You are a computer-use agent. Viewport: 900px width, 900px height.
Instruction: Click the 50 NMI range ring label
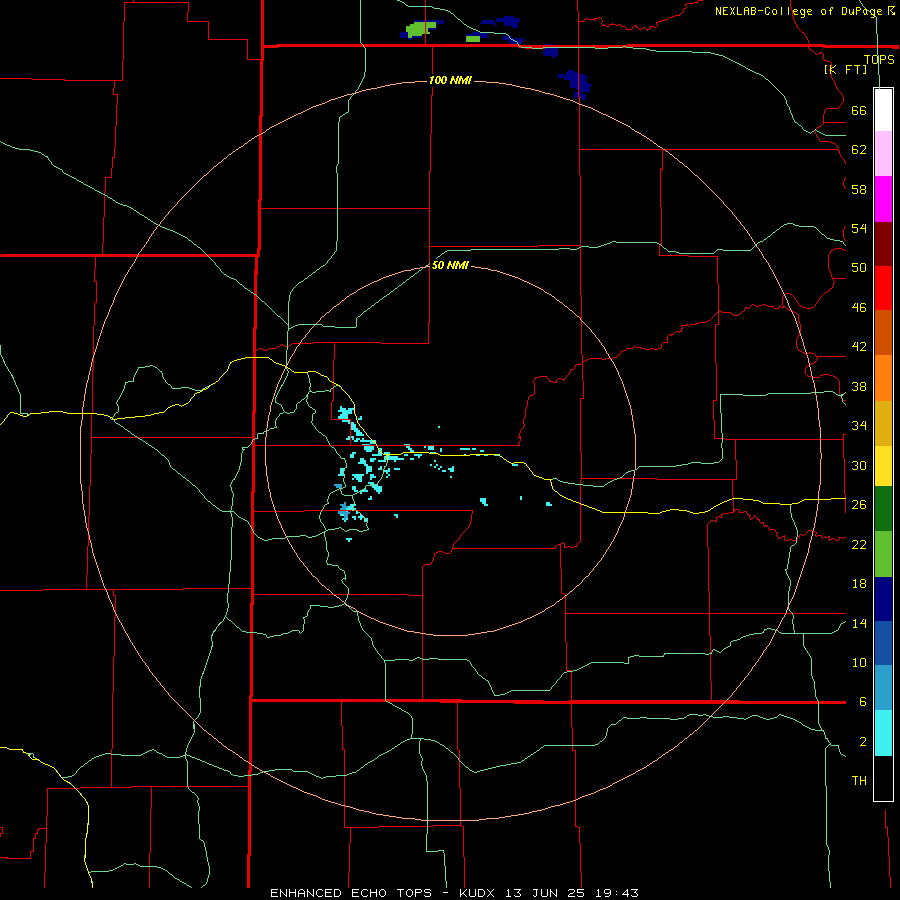click(450, 265)
